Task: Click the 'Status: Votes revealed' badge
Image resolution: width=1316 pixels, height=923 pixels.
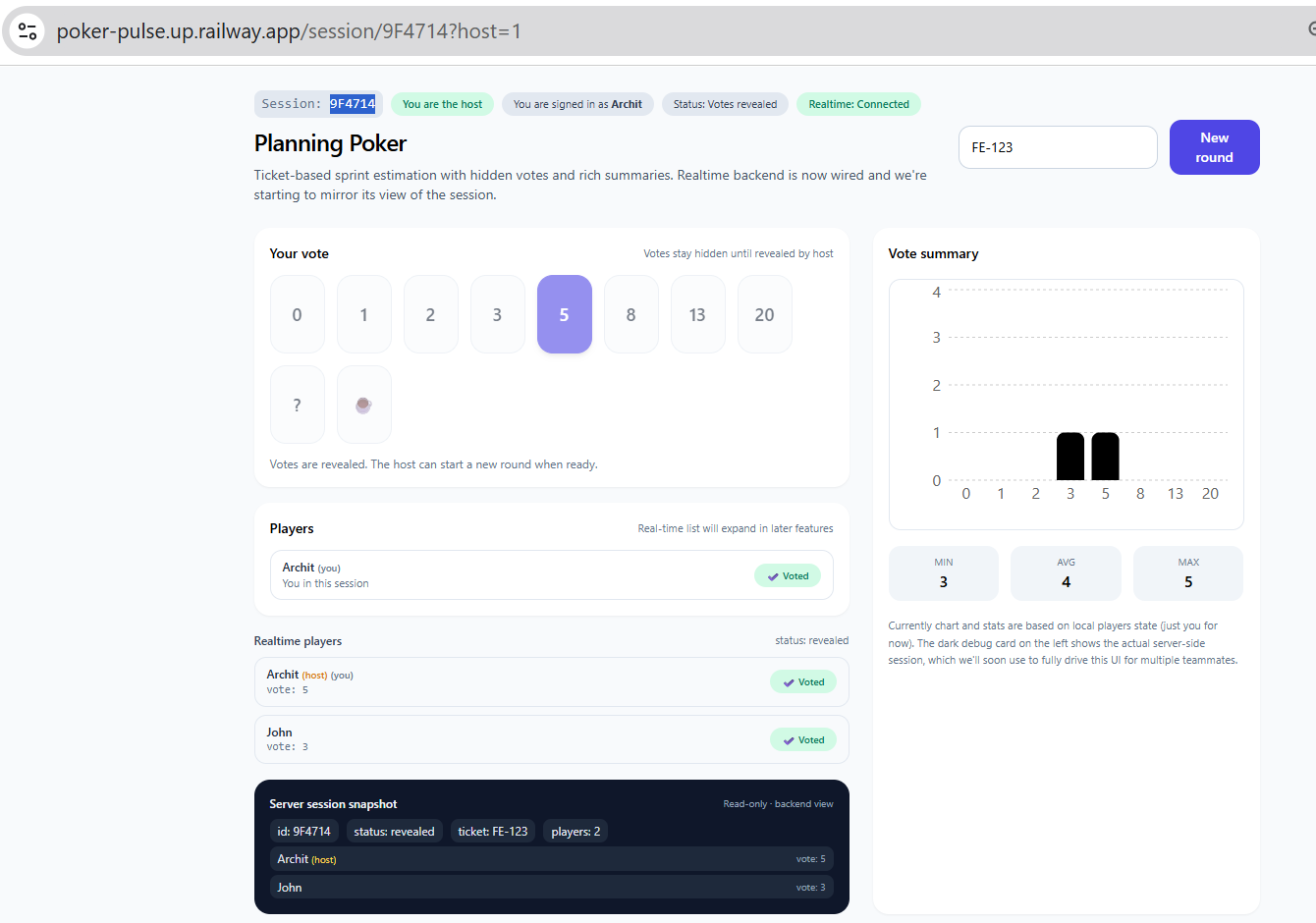Action: [x=725, y=104]
